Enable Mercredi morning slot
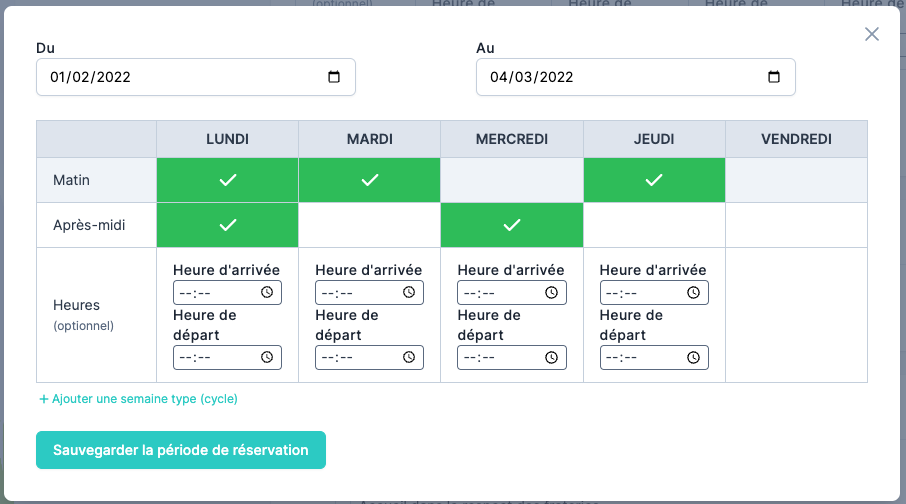906x504 pixels. (511, 180)
